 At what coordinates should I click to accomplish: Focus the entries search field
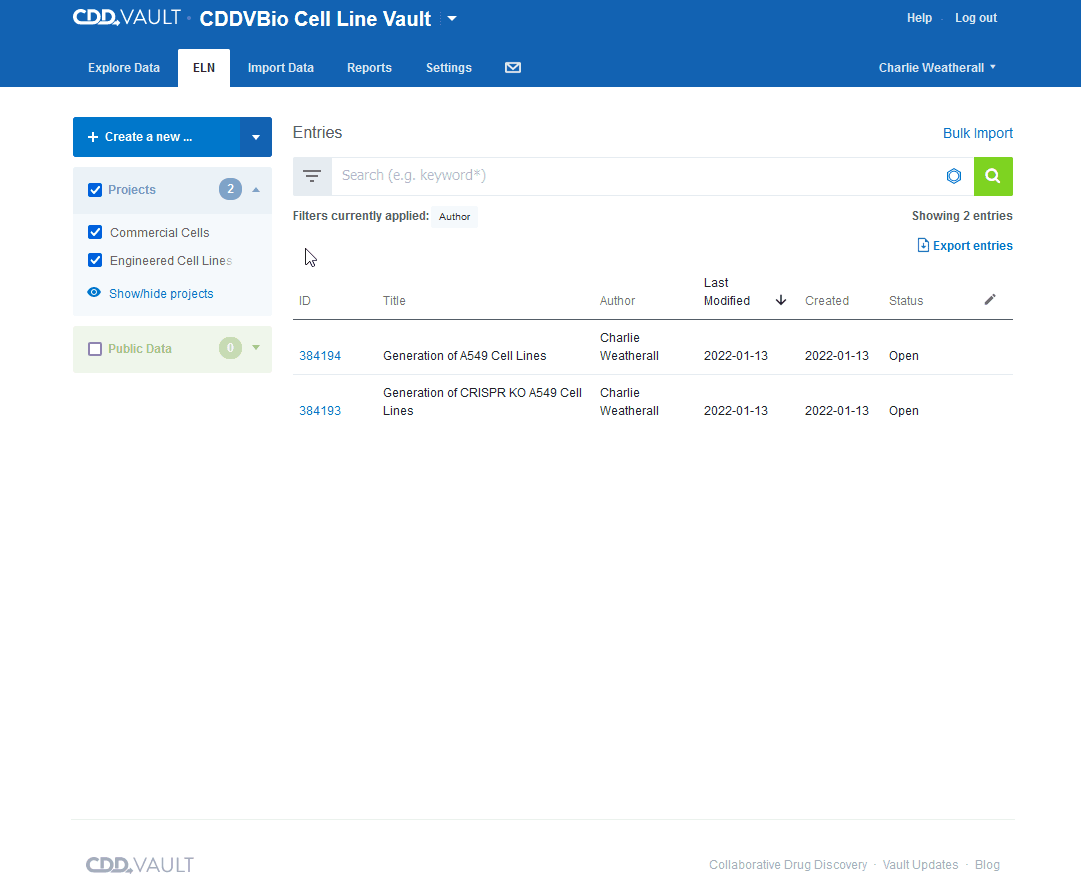pyautogui.click(x=638, y=176)
